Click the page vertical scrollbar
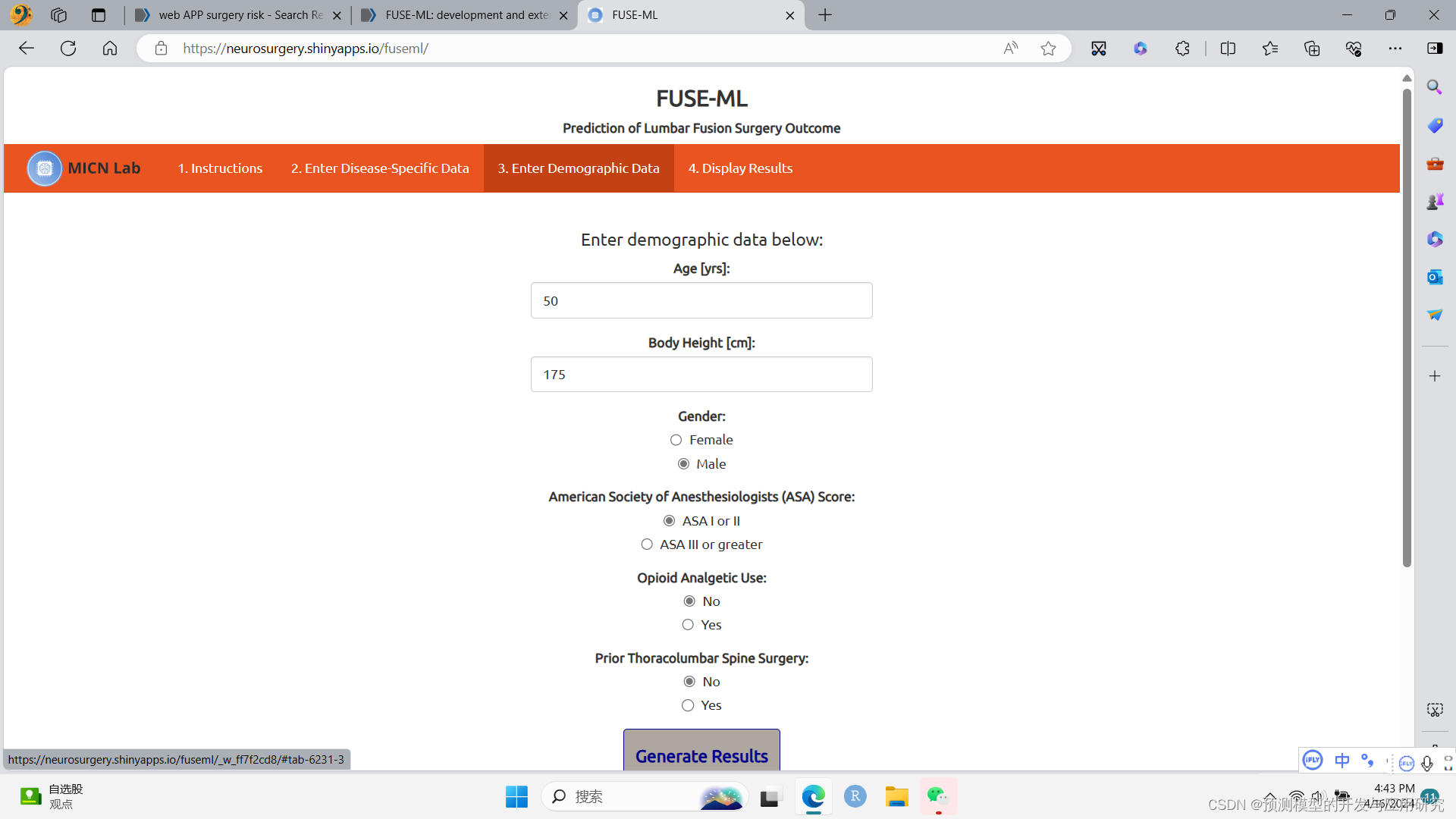This screenshot has width=1456, height=819. click(x=1407, y=328)
